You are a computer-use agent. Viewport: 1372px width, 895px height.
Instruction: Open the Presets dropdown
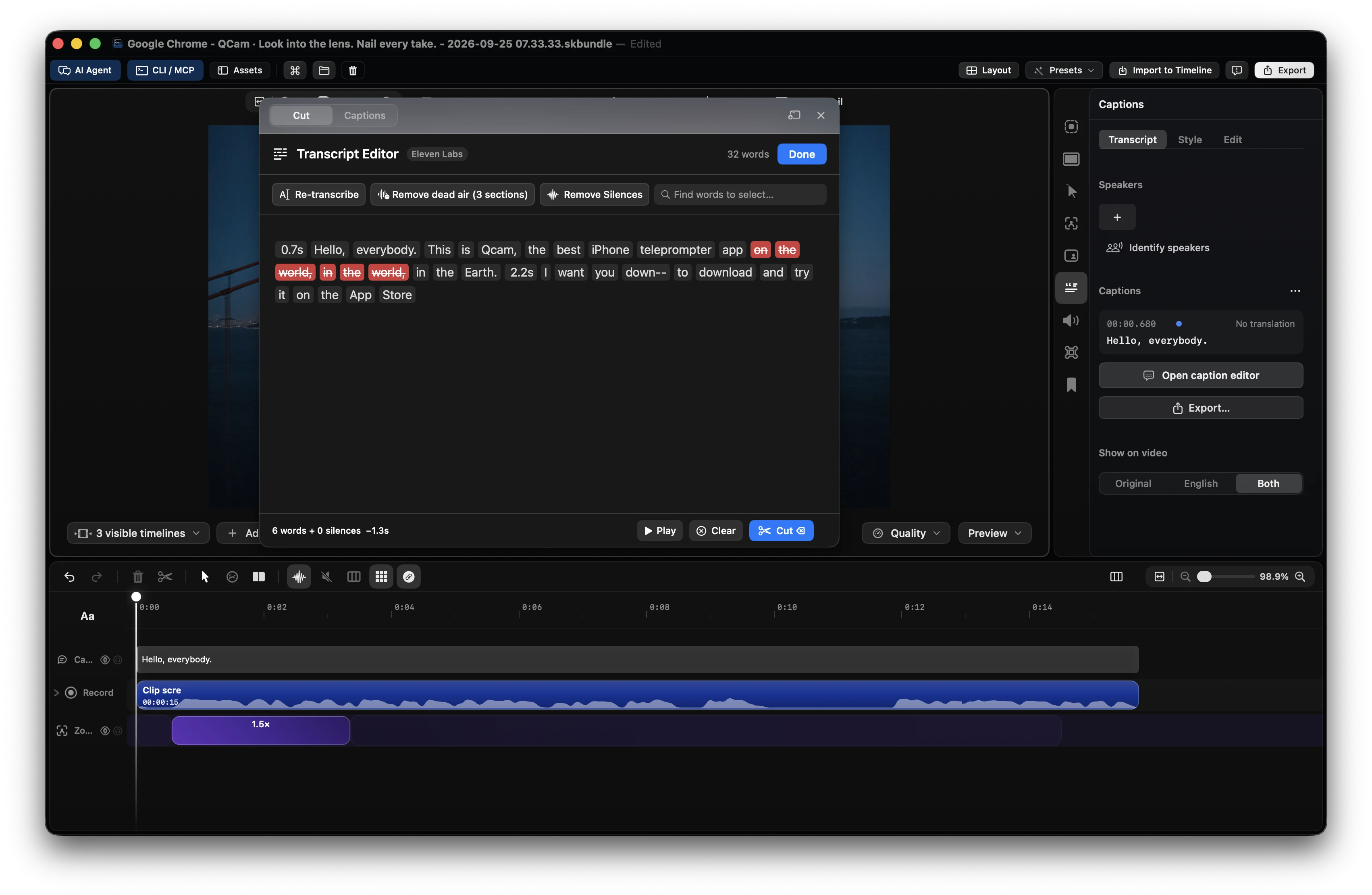pyautogui.click(x=1064, y=71)
